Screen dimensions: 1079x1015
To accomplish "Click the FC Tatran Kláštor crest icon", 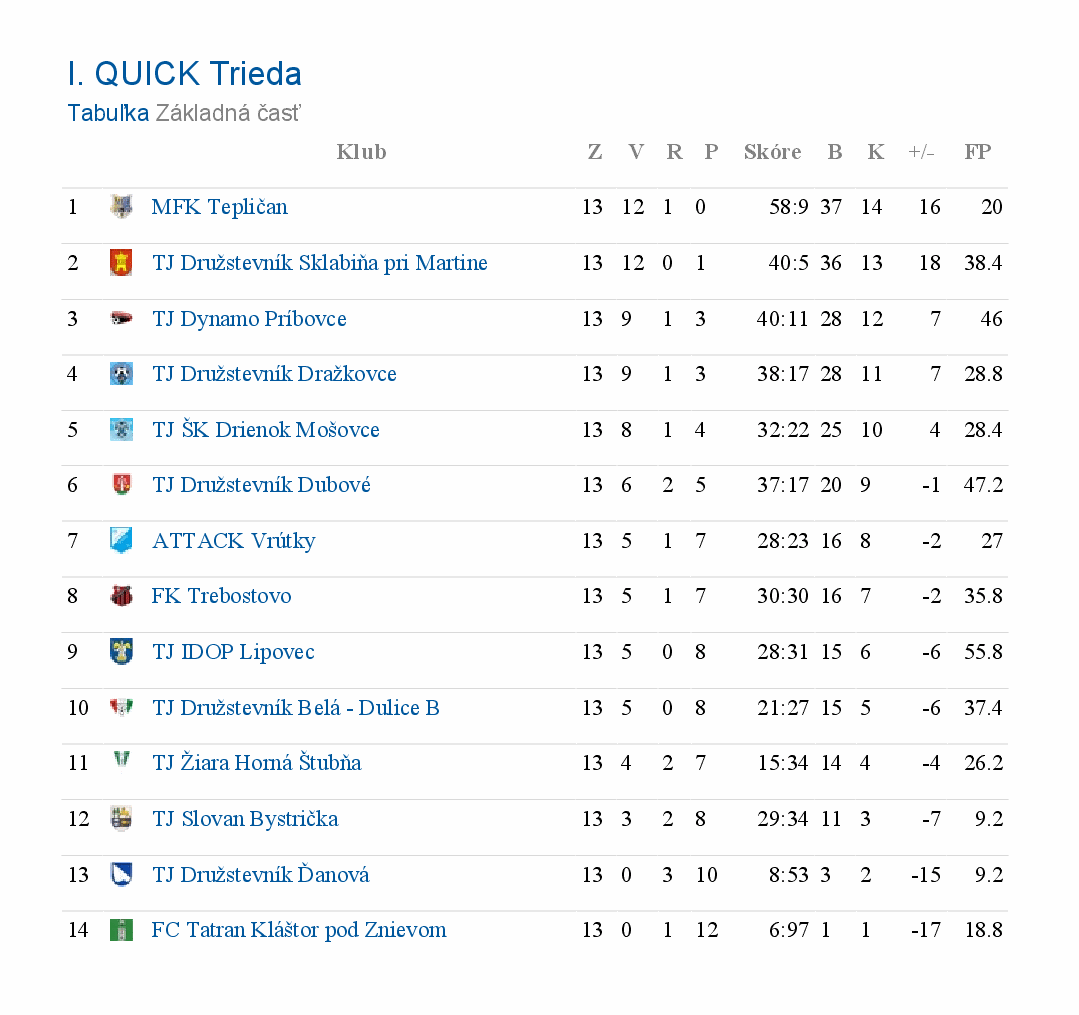I will coord(121,930).
